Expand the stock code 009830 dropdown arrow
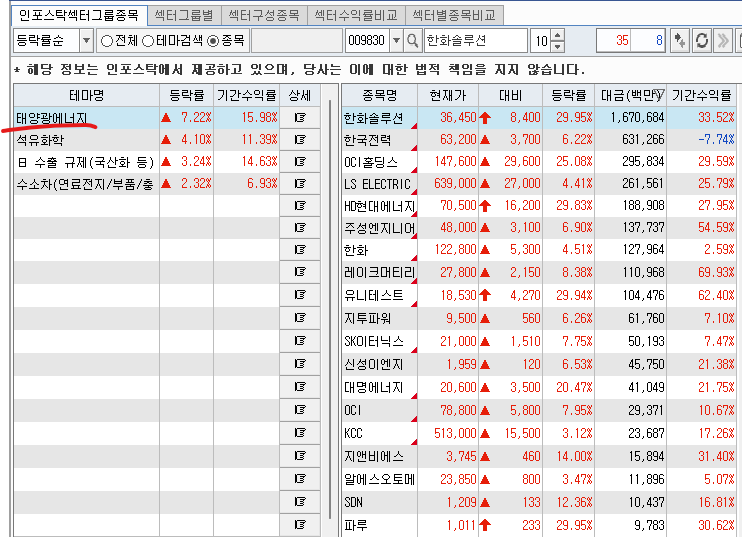 coord(397,41)
